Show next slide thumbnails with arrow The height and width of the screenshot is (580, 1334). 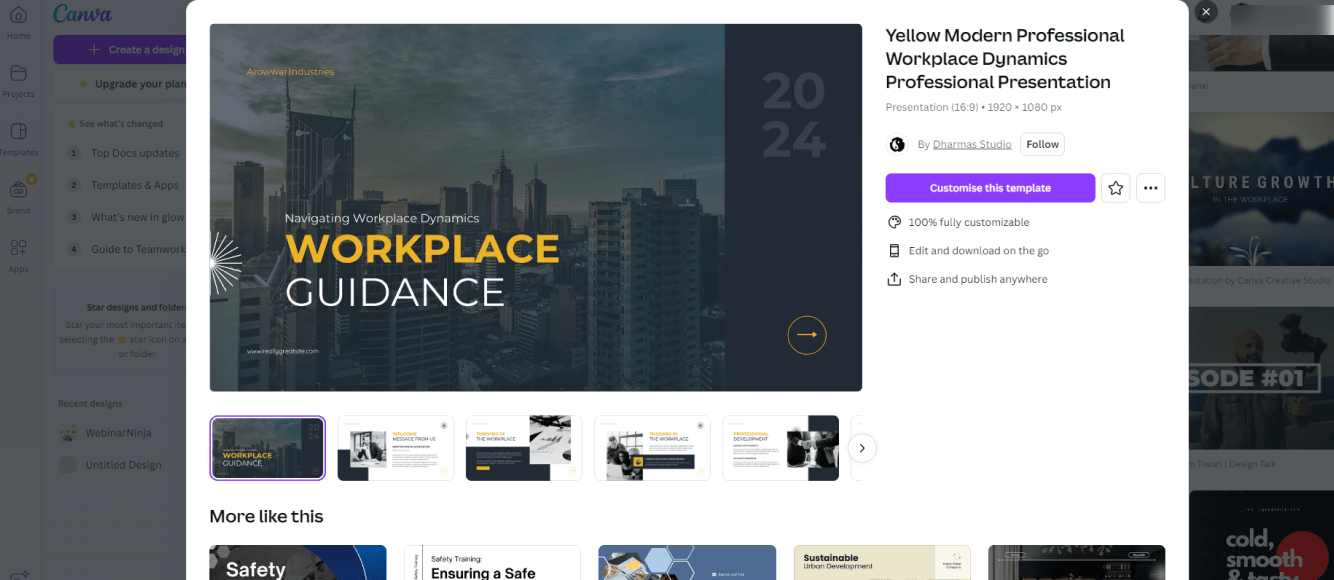tap(862, 448)
